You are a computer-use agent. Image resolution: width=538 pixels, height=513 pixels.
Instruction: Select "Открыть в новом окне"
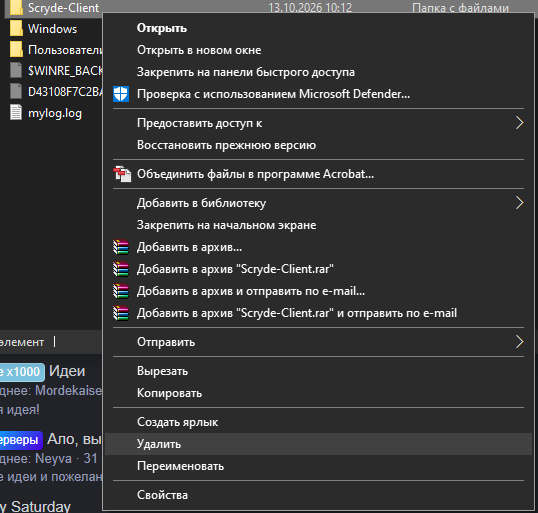tap(318, 50)
